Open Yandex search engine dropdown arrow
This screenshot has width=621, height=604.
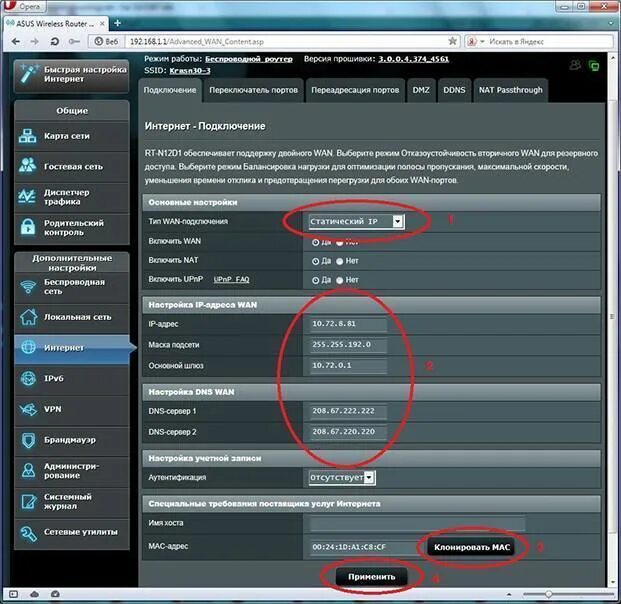point(482,41)
